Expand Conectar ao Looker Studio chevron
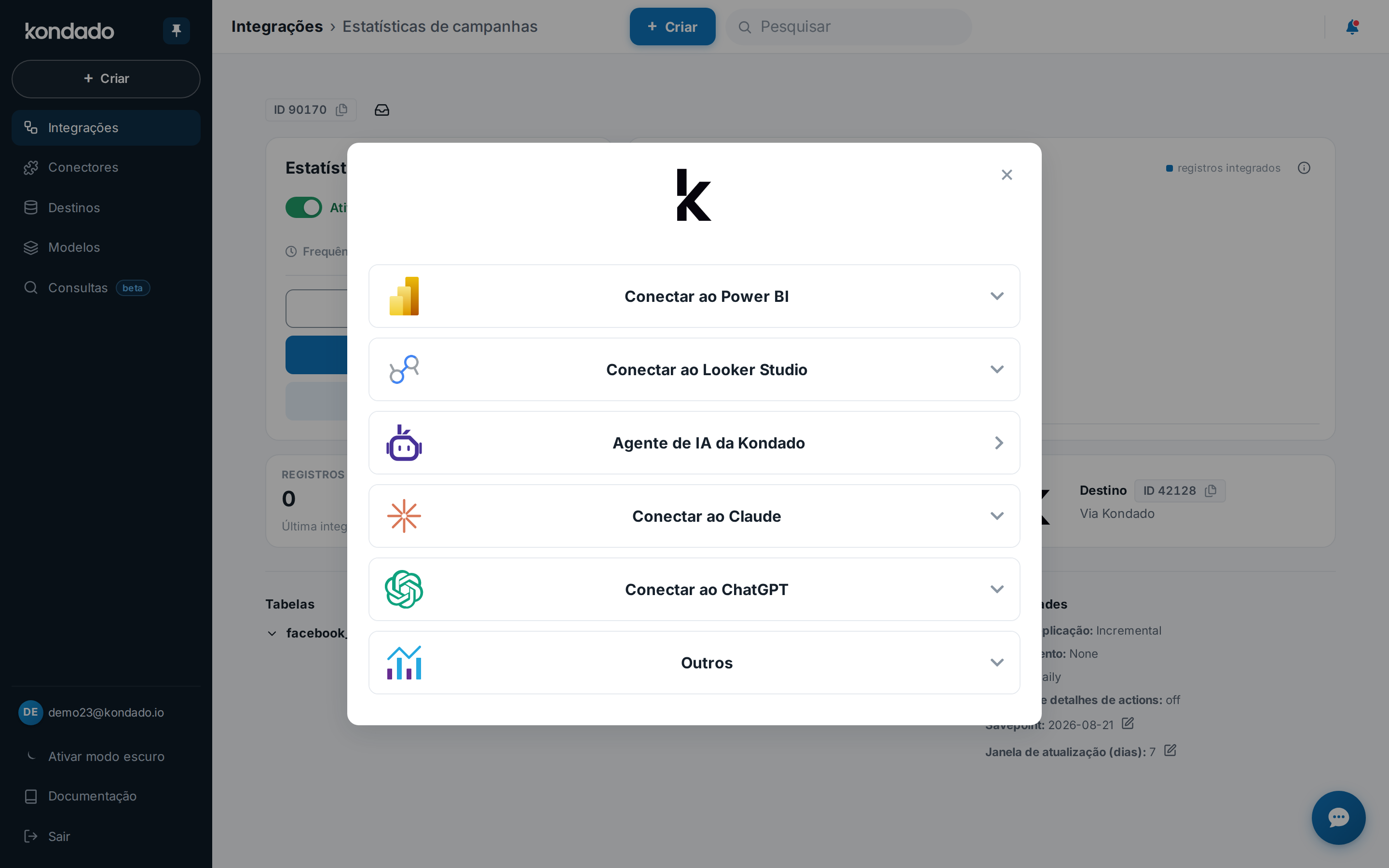Image resolution: width=1389 pixels, height=868 pixels. [x=997, y=369]
